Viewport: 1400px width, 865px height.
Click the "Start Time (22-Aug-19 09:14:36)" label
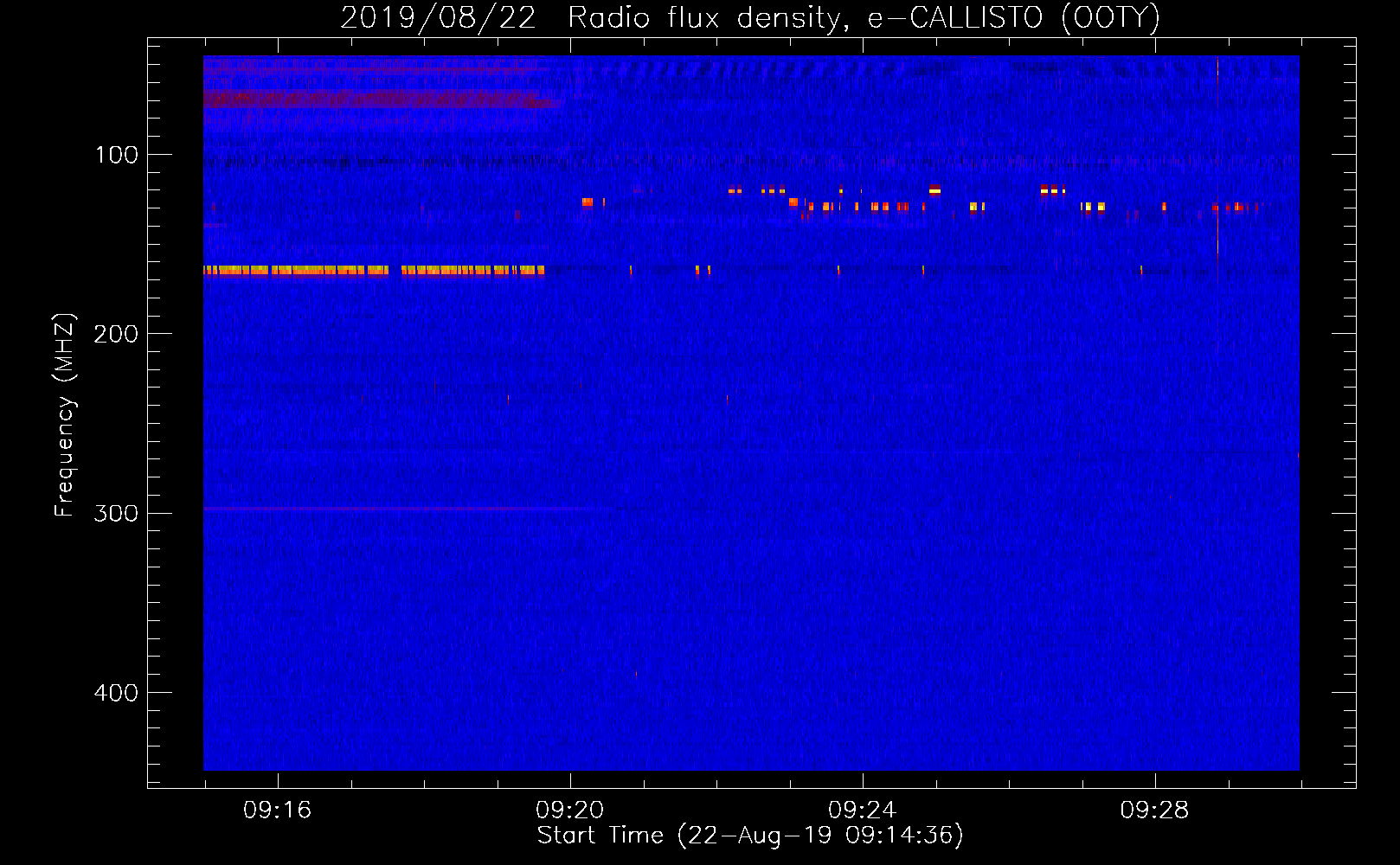[750, 836]
